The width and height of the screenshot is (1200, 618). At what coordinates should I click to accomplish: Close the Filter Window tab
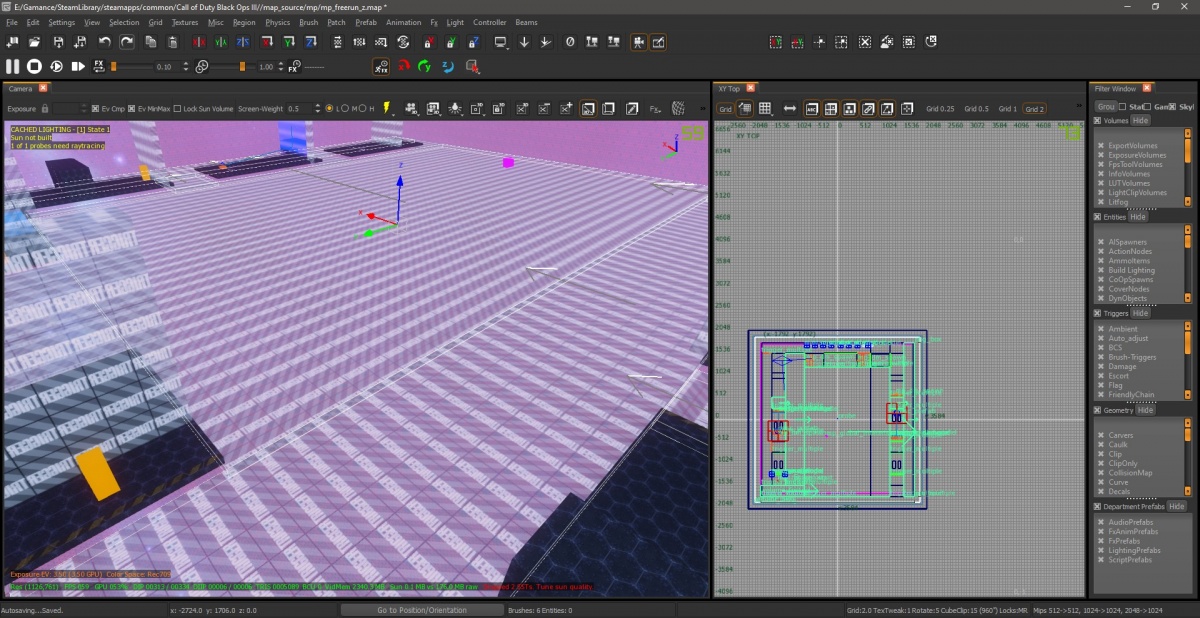(x=1147, y=88)
